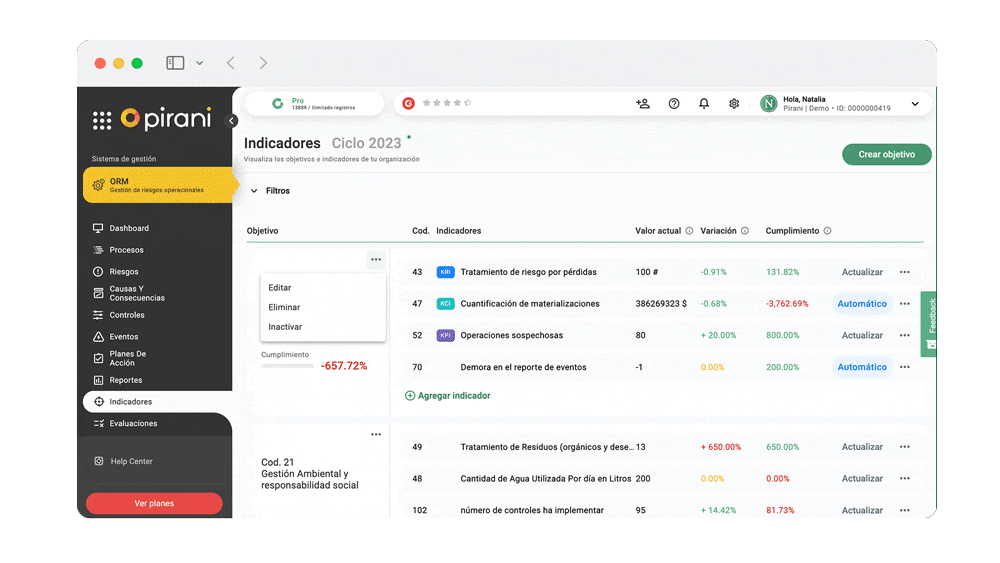This screenshot has height=563, width=1000.
Task: Open three-dot menu for Operaciones sospechosas row
Action: tap(905, 335)
